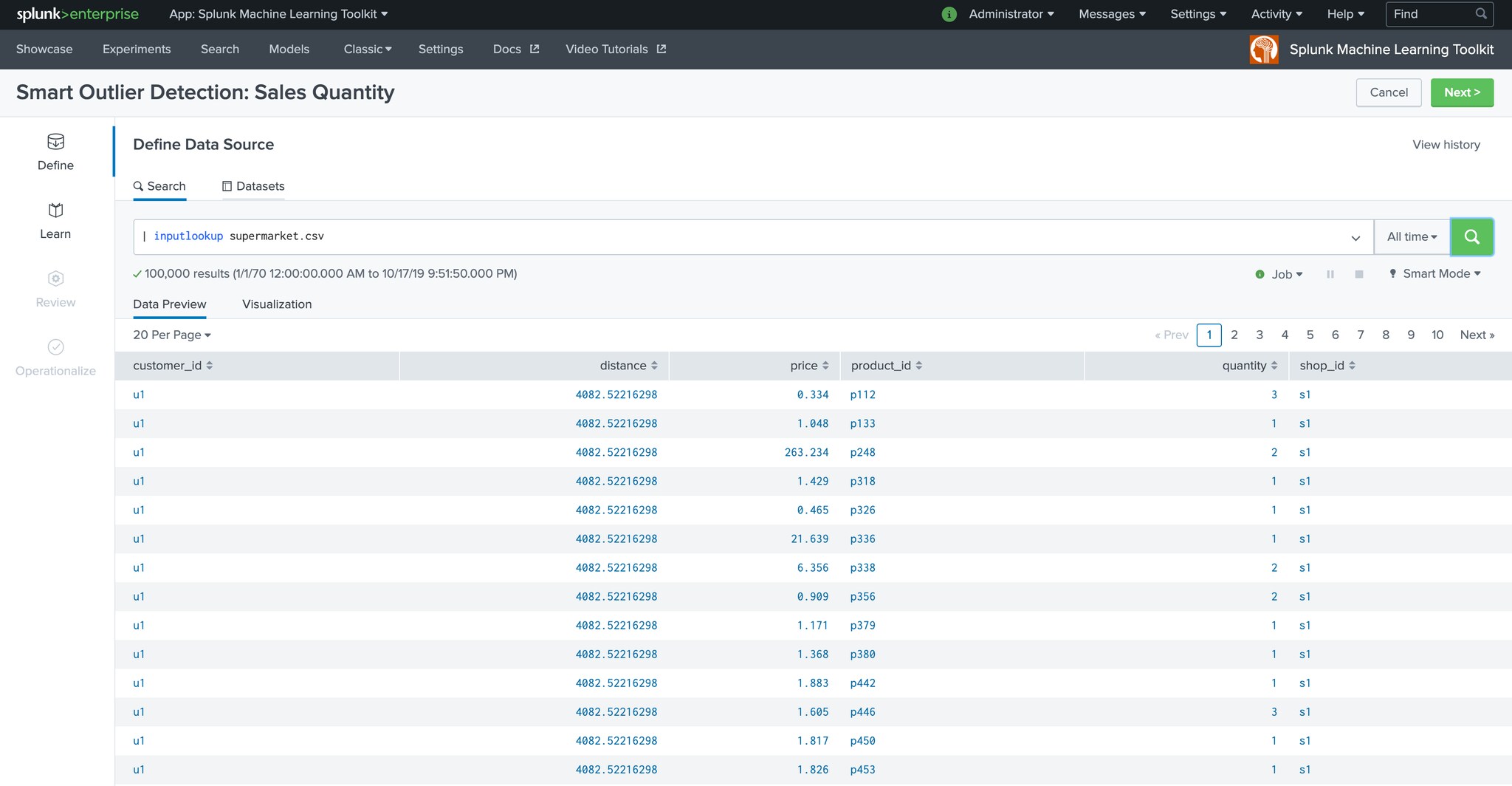
Task: Sort by quantity column
Action: click(x=1249, y=366)
